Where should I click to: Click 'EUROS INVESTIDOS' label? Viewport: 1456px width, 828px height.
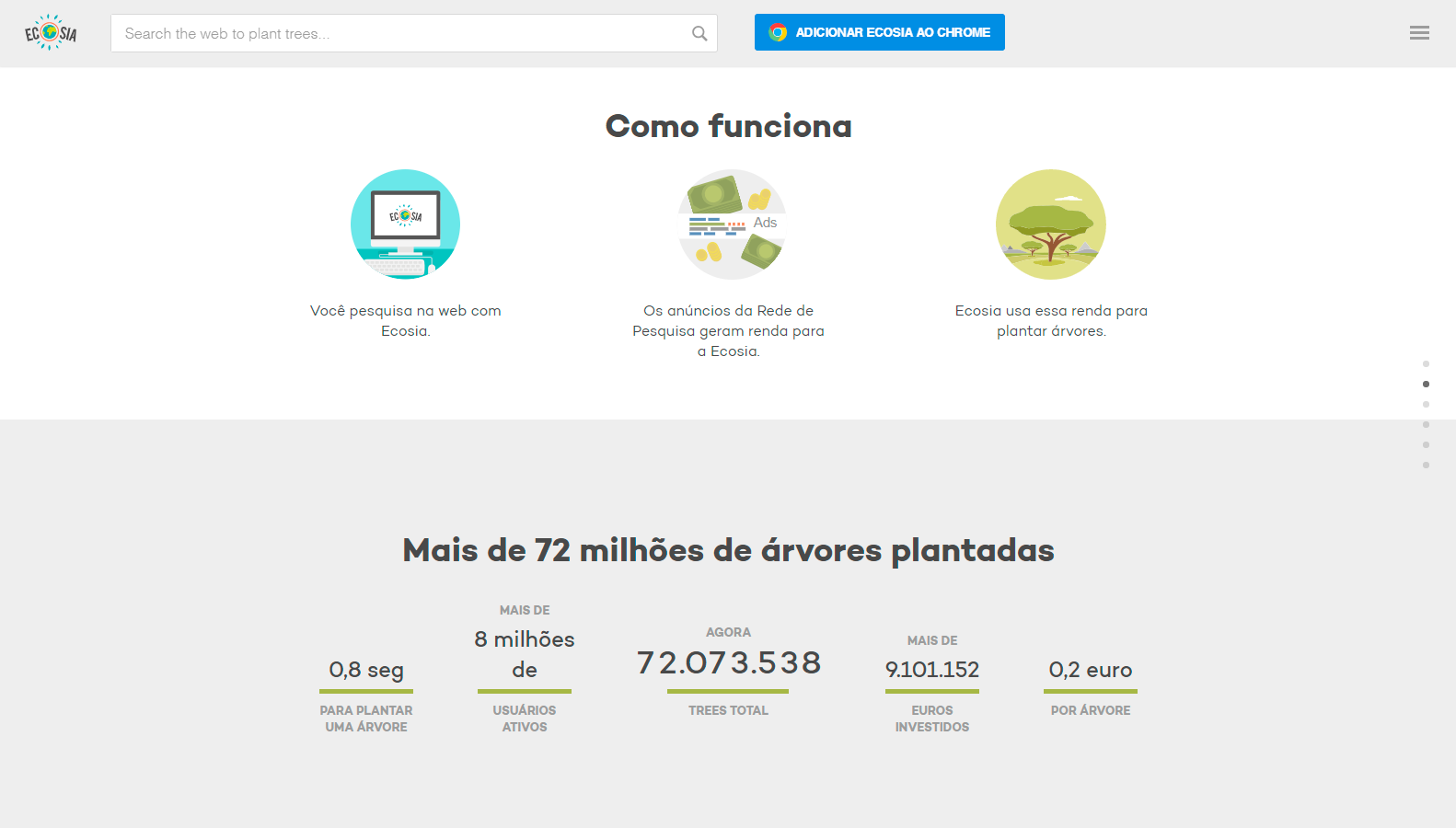tap(932, 719)
